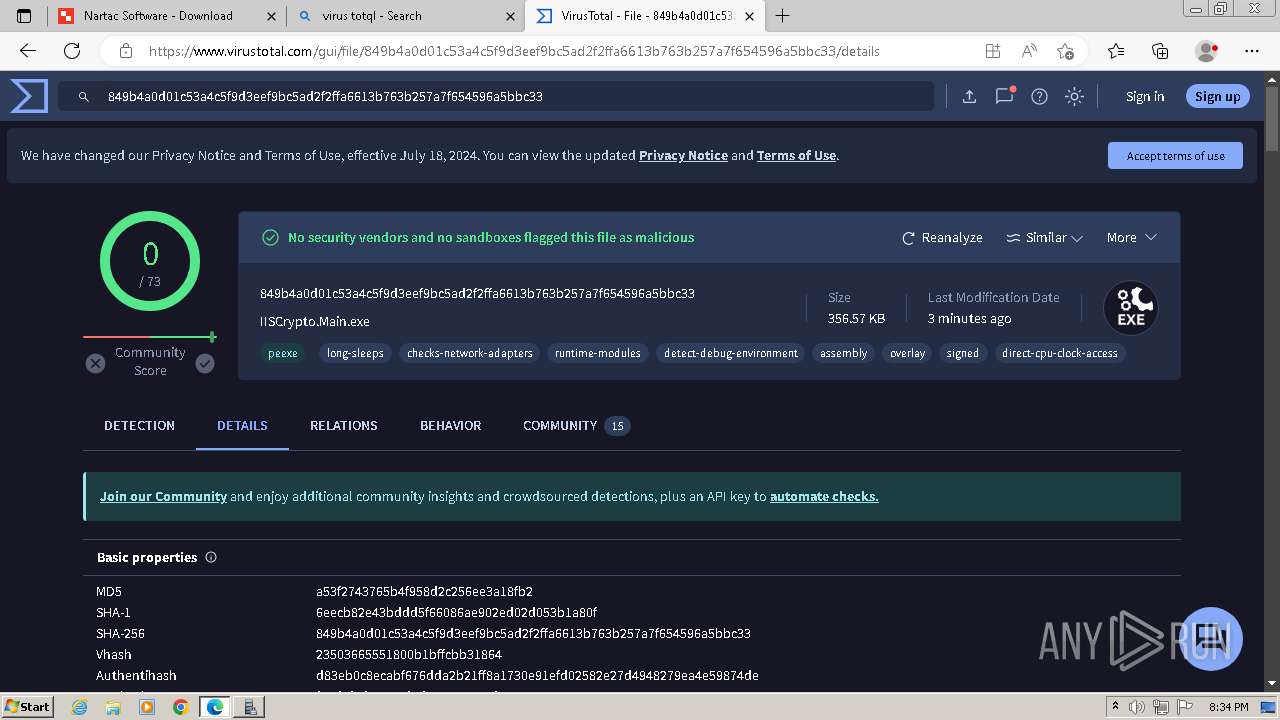This screenshot has height=720, width=1280.
Task: Click the read aloud icon
Action: point(1029,51)
